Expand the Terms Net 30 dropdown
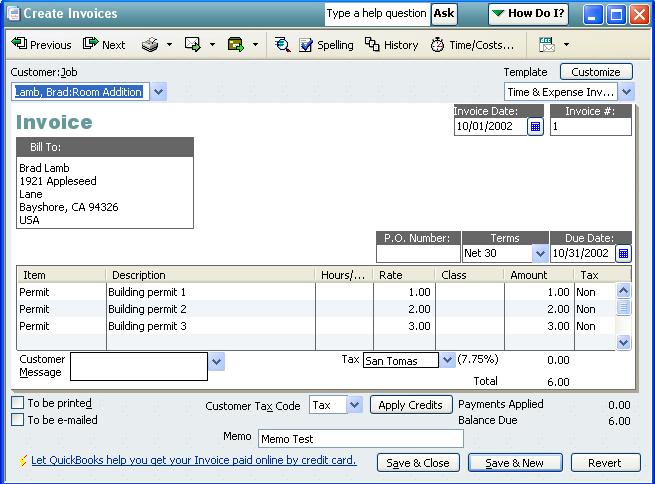 540,253
